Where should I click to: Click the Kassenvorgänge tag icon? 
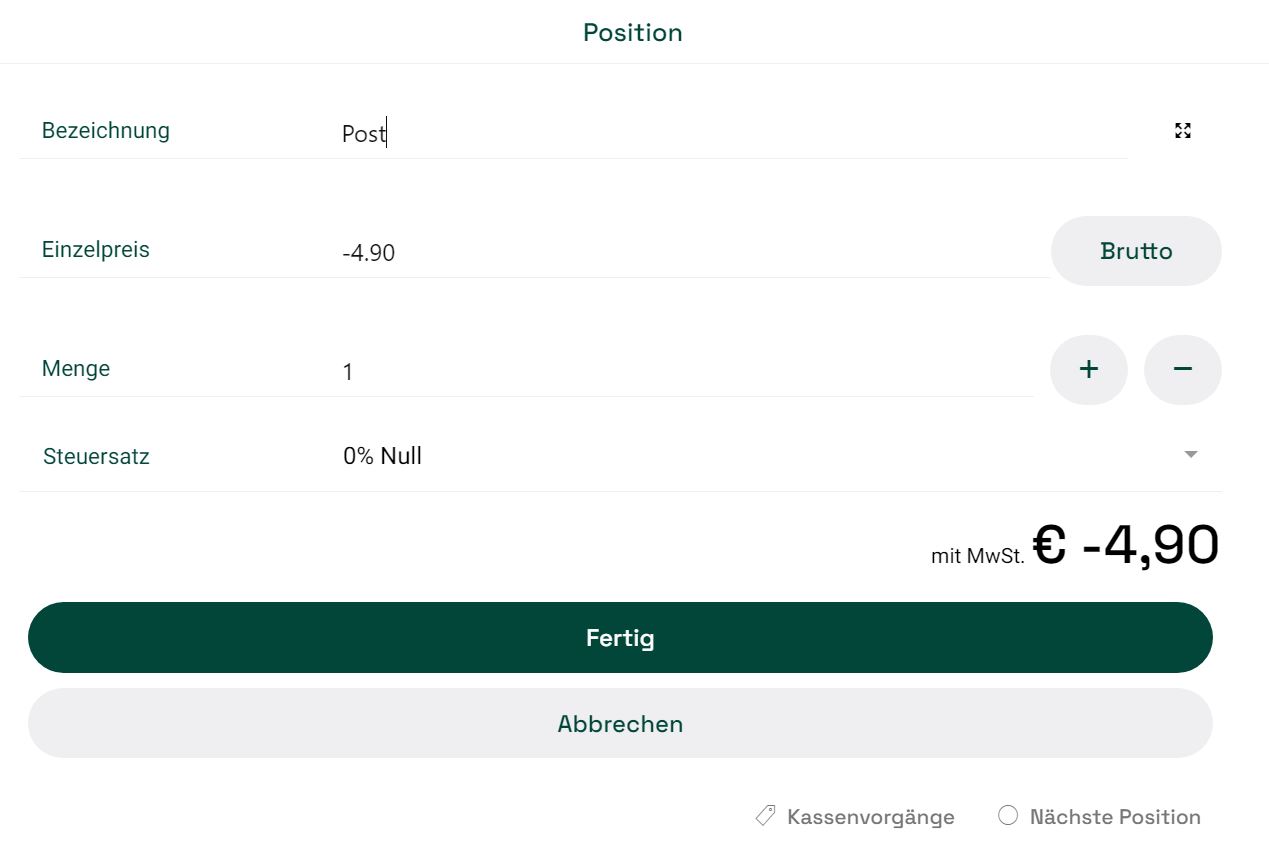click(765, 817)
